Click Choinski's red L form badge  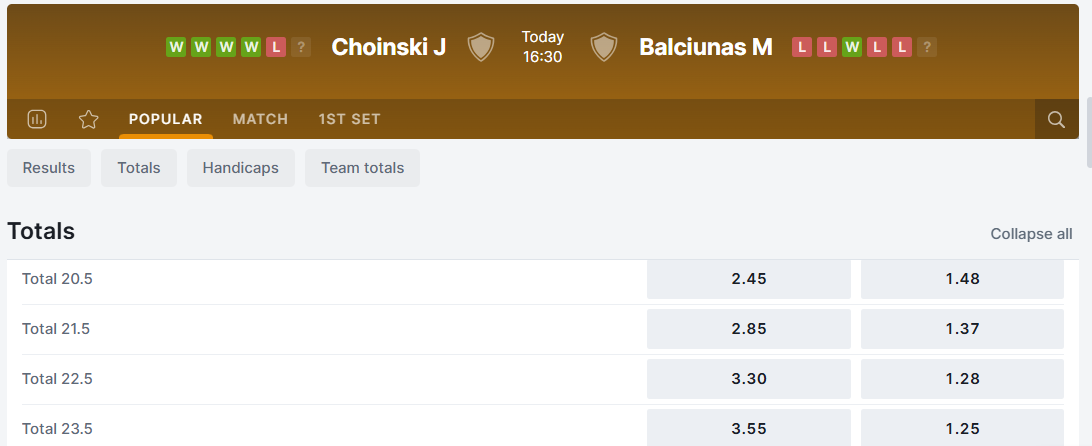(276, 47)
